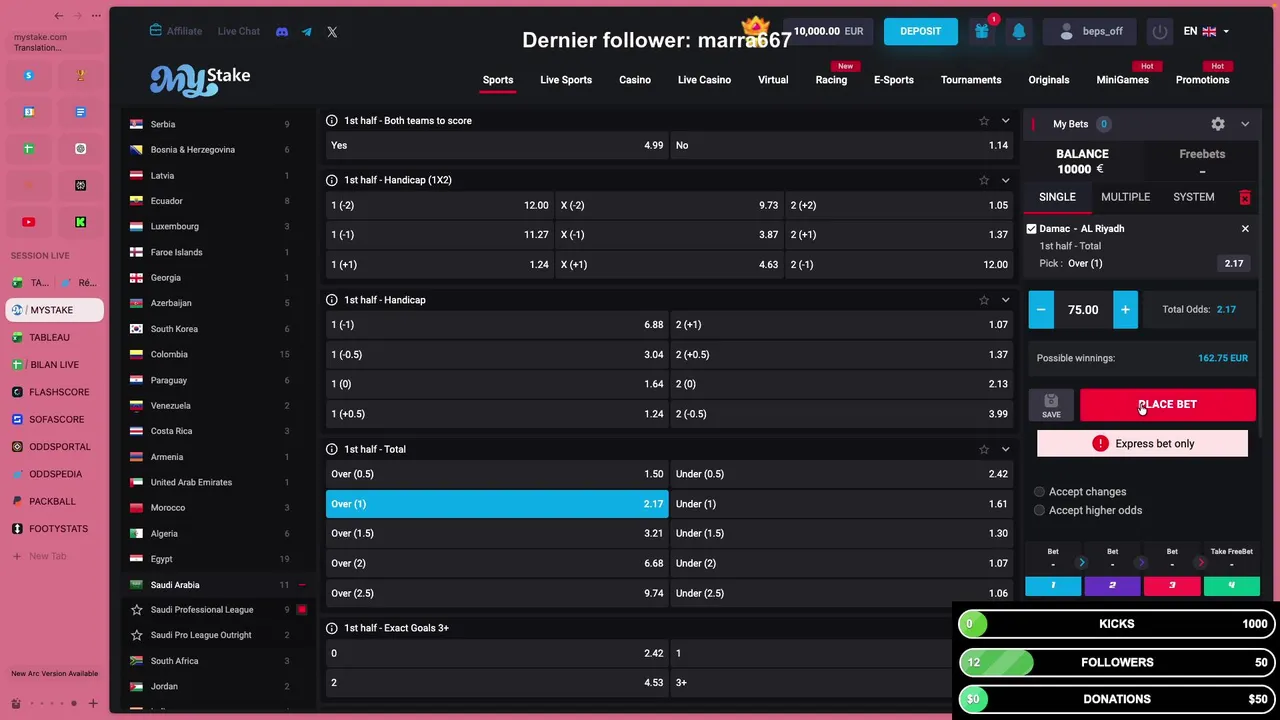Select Under (1) odds 1.61
Screen dimensions: 1280x720
842,504
